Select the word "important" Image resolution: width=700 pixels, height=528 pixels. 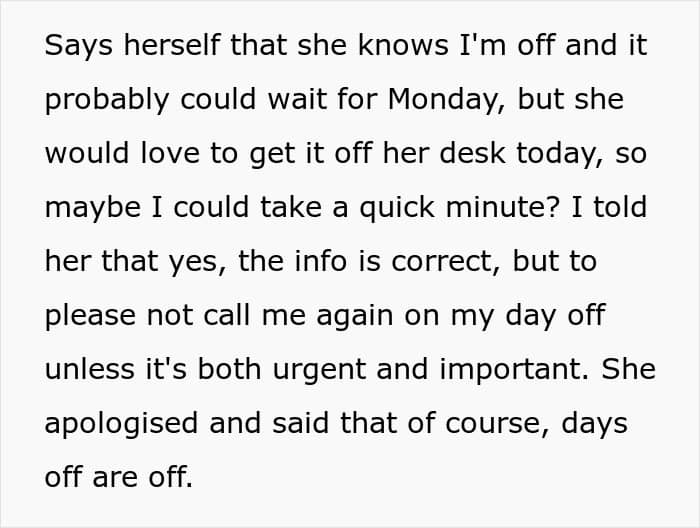tap(514, 370)
